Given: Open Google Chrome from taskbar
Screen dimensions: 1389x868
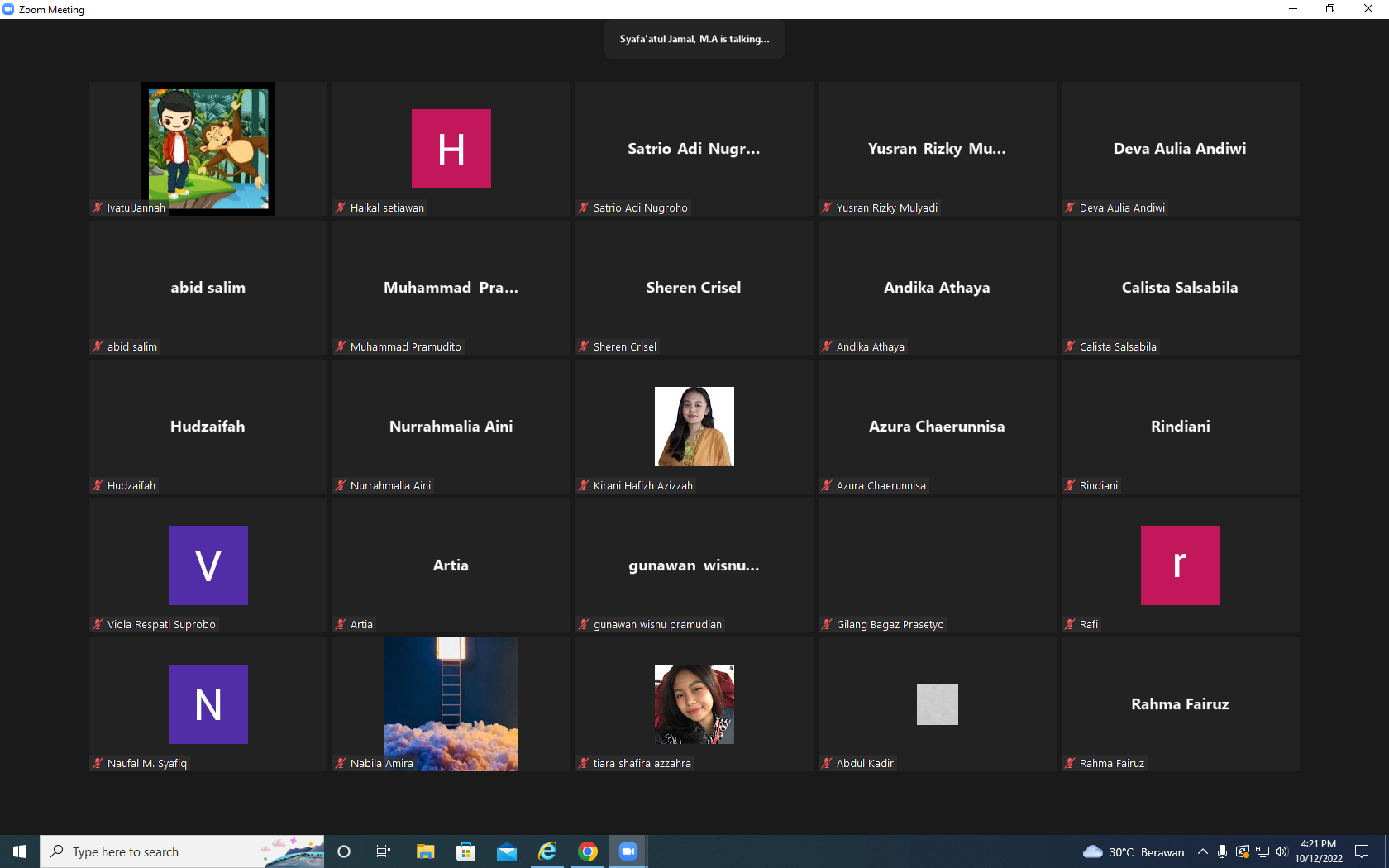Looking at the screenshot, I should click(x=588, y=851).
